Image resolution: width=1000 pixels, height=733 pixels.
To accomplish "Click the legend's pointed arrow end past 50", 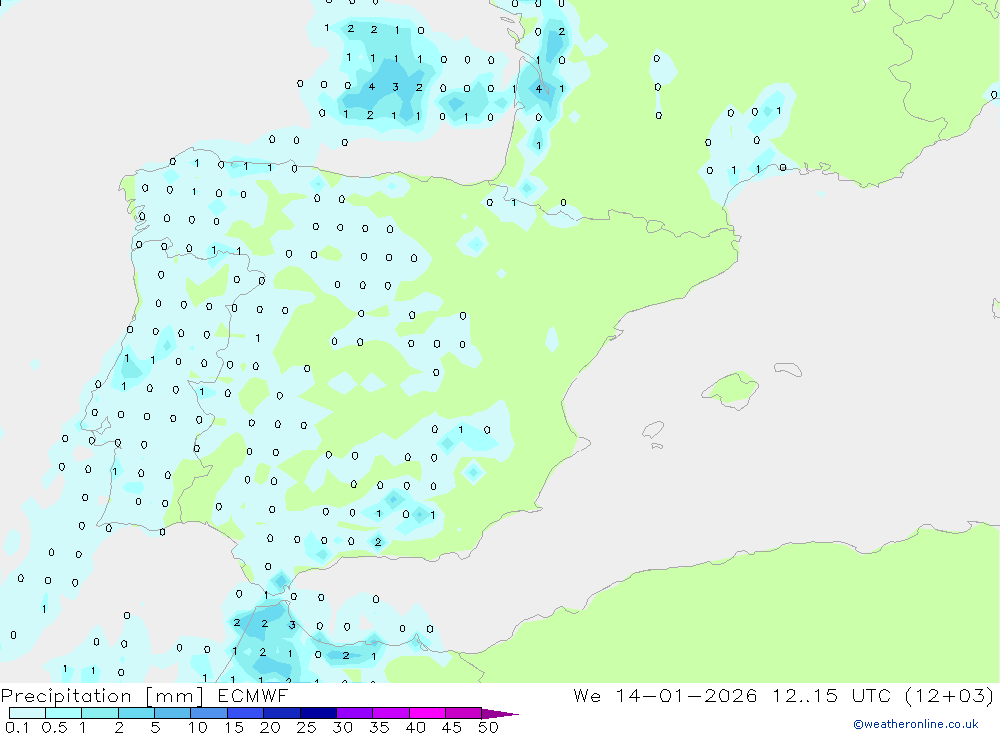I will click(500, 714).
